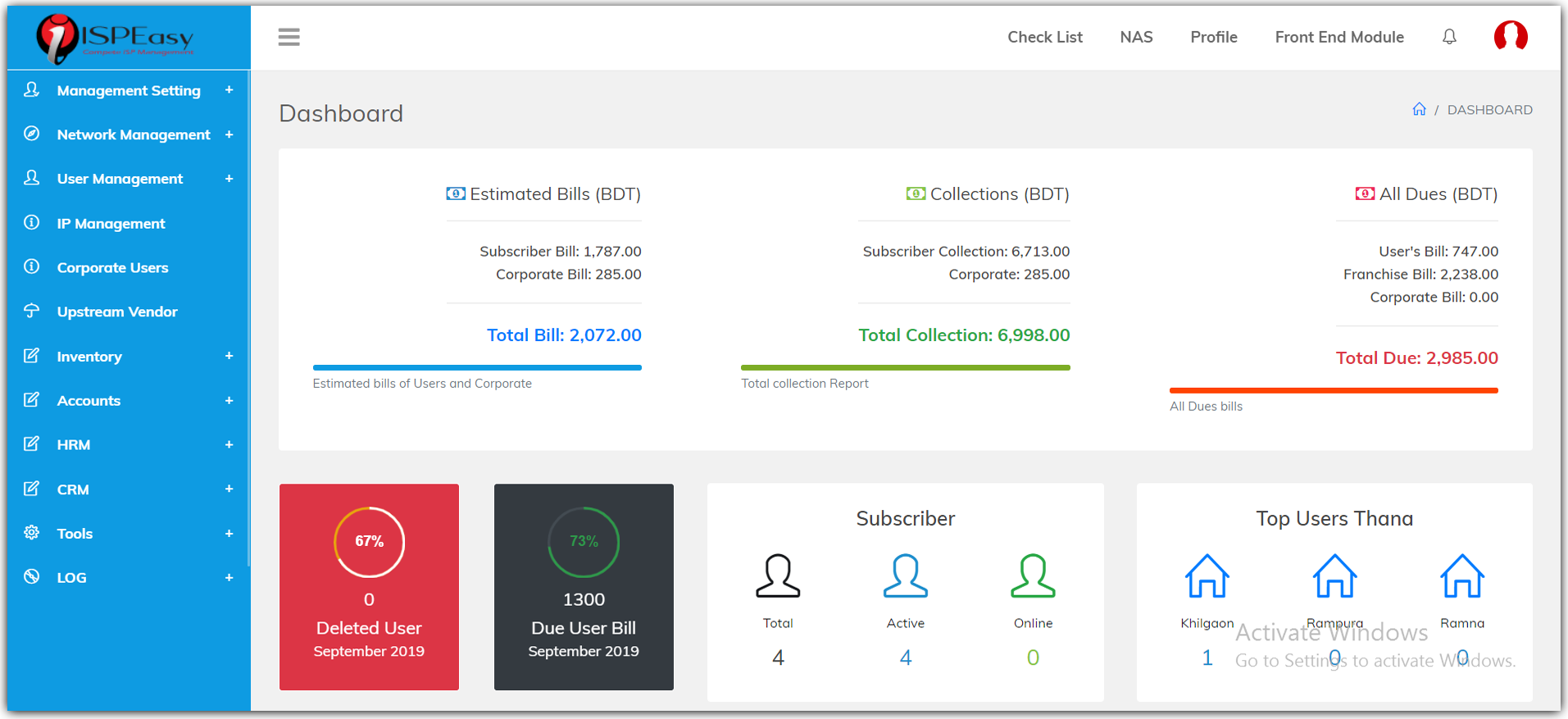The image size is (1568, 719).
Task: Open Front End Module menu
Action: pos(1339,37)
